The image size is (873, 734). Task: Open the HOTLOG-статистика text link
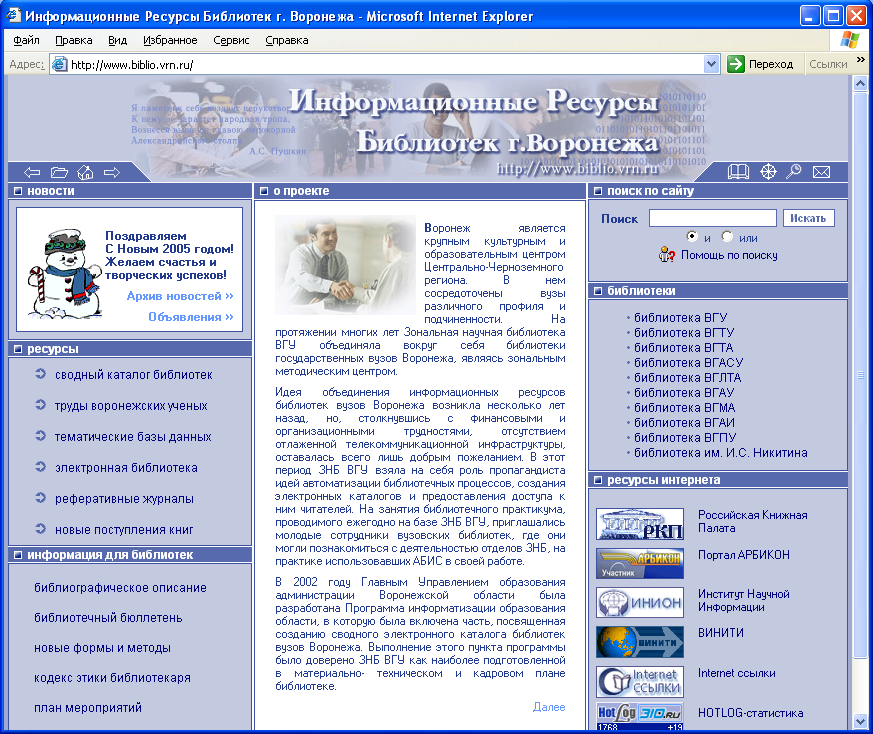tap(751, 713)
